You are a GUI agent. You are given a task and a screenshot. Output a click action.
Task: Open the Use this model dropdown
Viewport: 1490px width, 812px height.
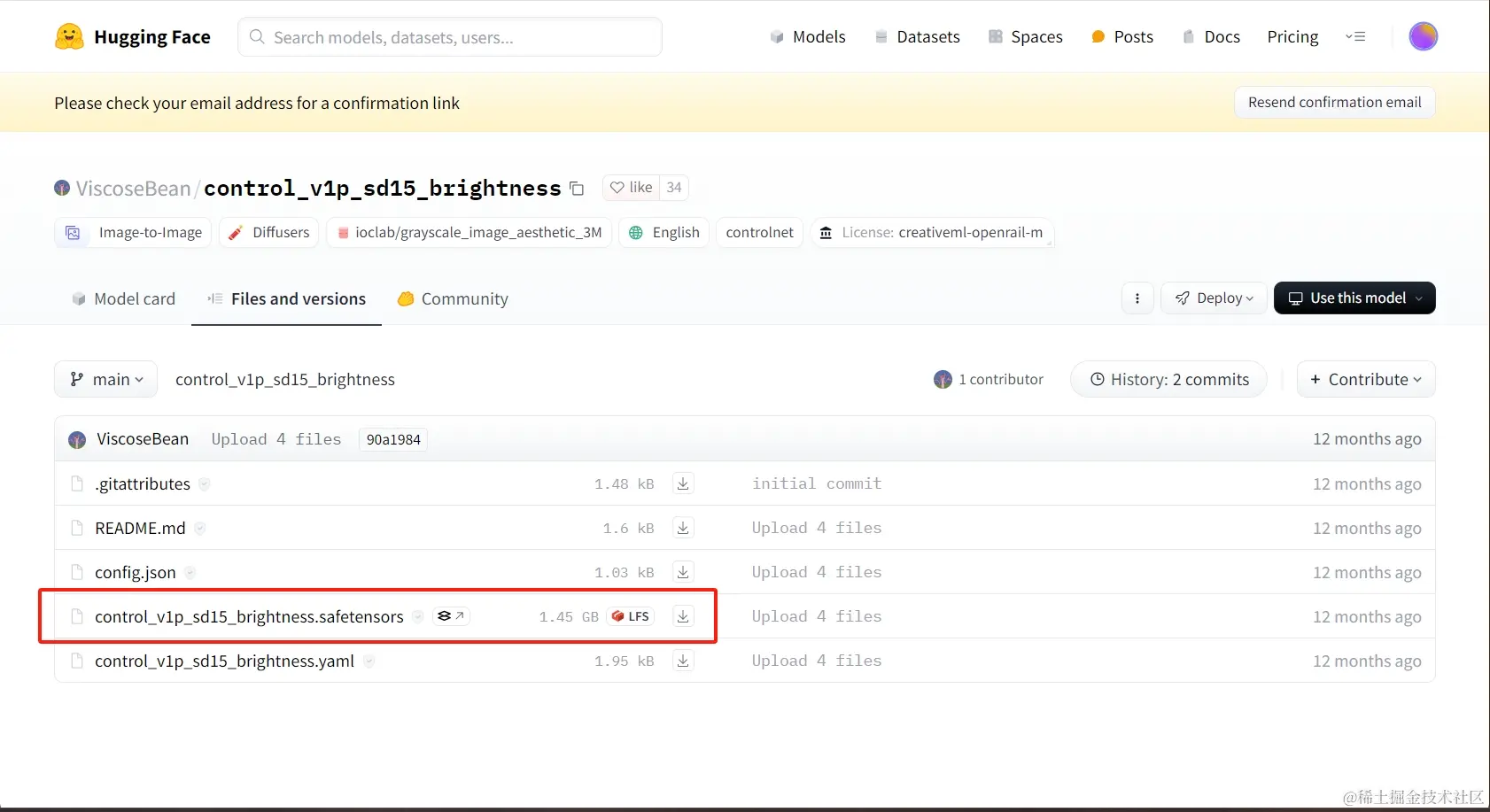coord(1354,298)
